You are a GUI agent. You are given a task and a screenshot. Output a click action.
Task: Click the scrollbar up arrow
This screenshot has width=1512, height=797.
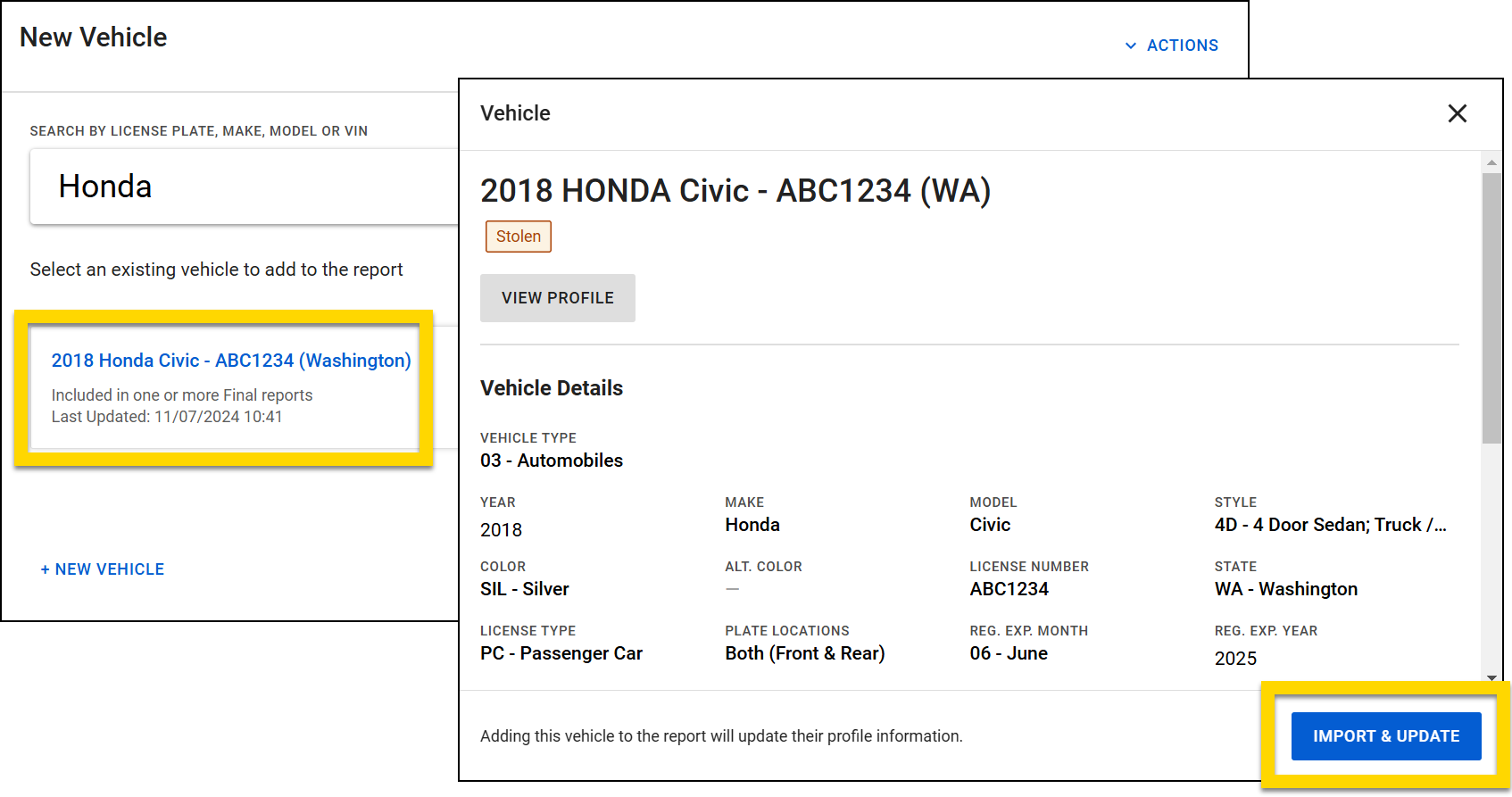tap(1491, 161)
